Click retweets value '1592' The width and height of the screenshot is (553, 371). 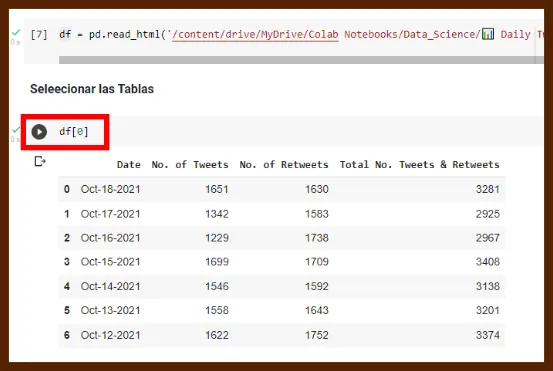(x=317, y=286)
